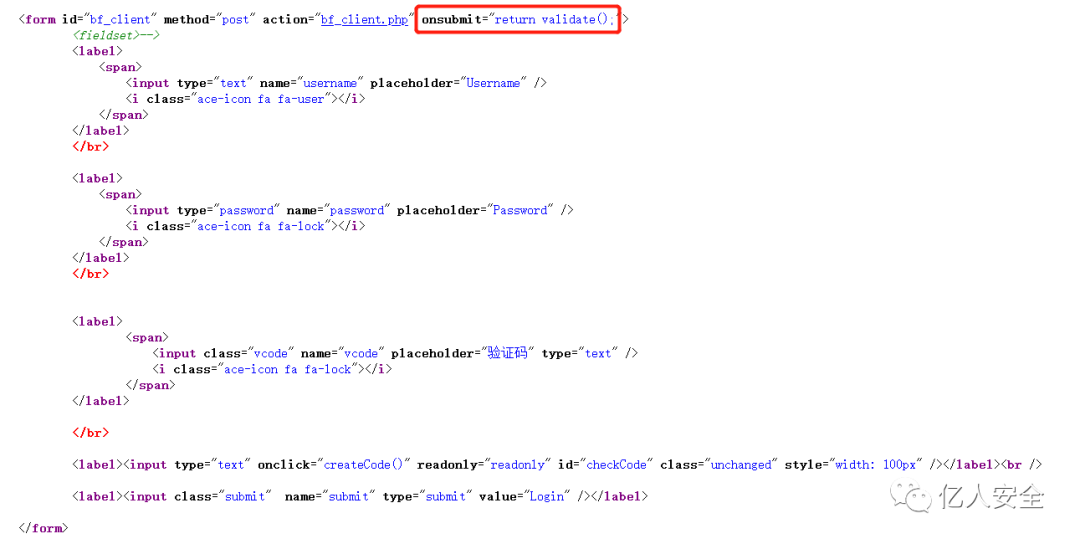Click the id value "checkCode"

coord(616,465)
